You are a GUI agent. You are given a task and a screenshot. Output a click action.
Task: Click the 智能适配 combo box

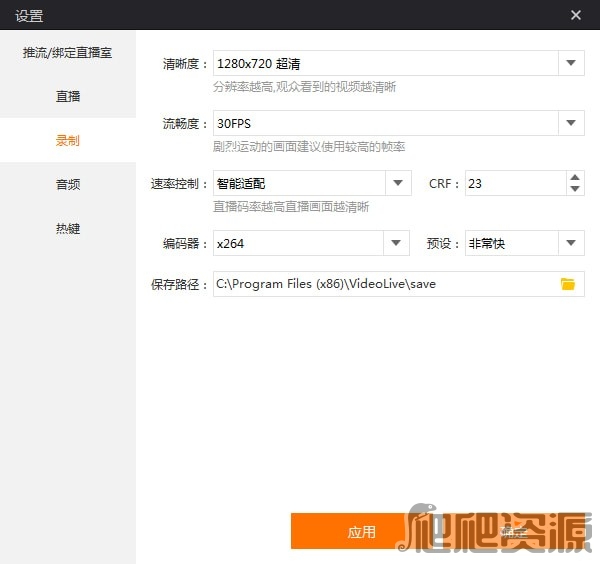click(x=312, y=183)
